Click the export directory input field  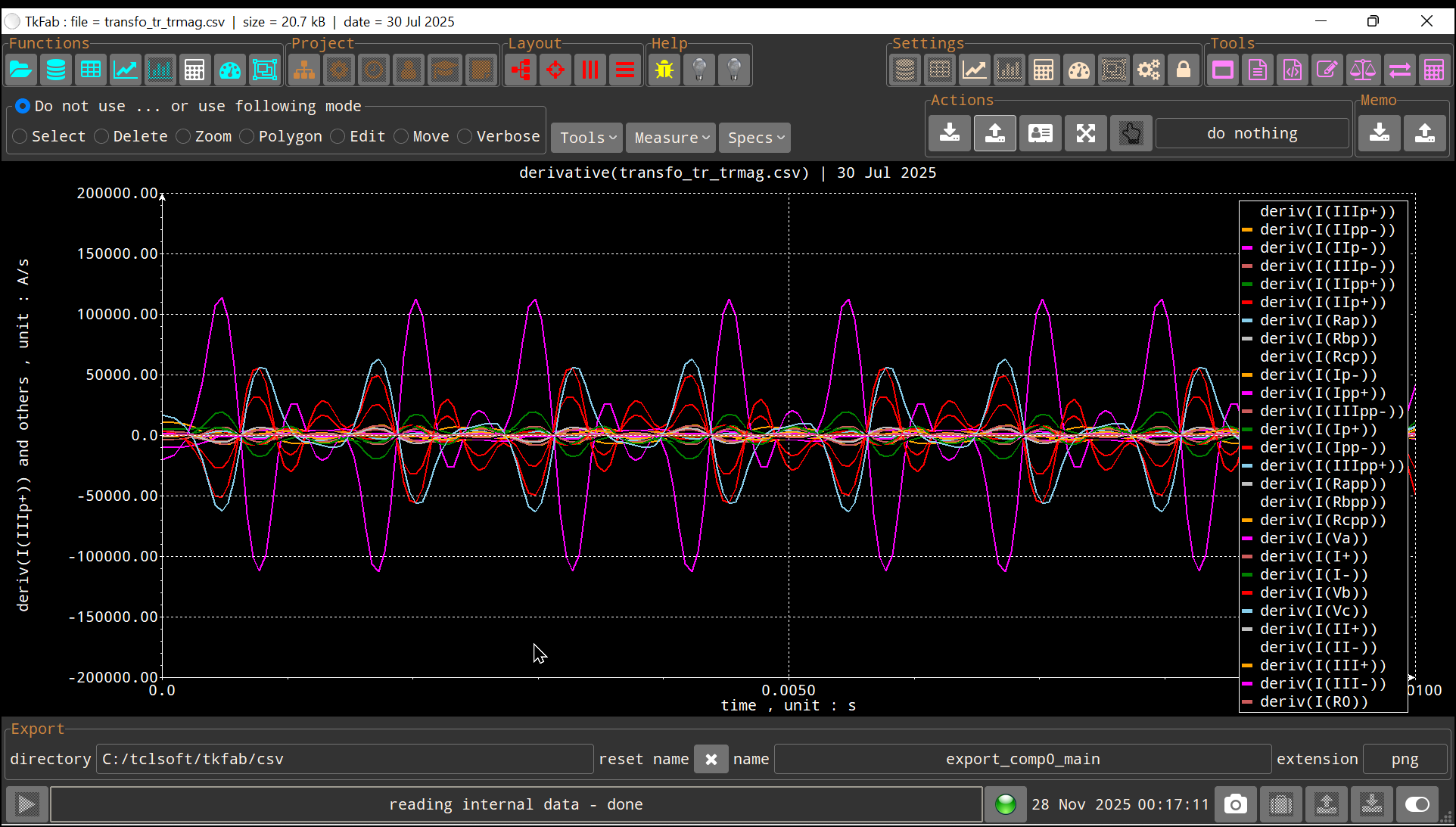(344, 759)
